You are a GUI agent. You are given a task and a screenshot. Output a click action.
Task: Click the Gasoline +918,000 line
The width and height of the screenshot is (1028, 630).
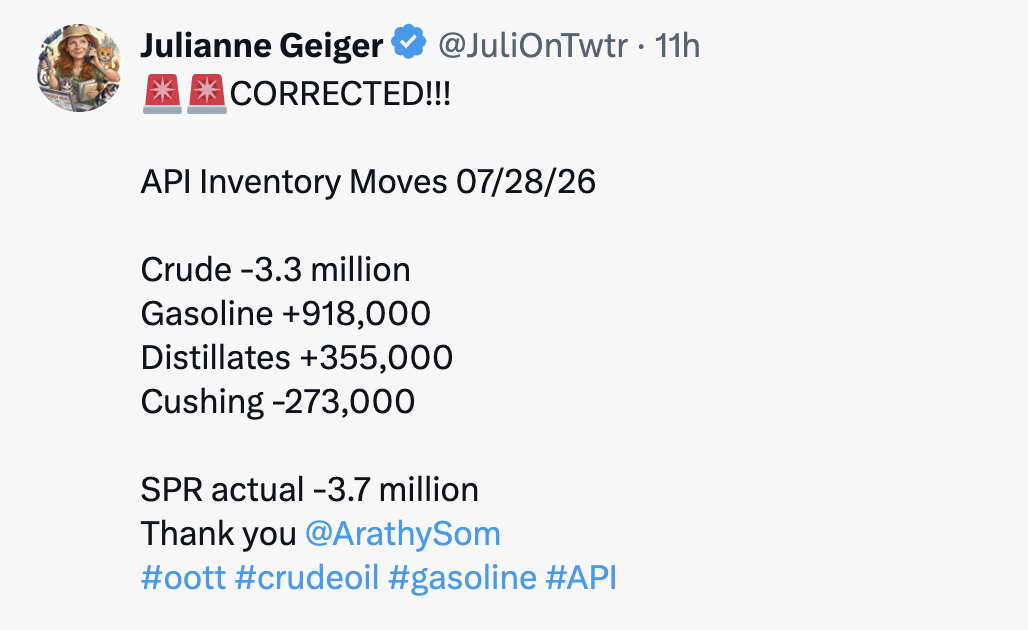click(285, 313)
